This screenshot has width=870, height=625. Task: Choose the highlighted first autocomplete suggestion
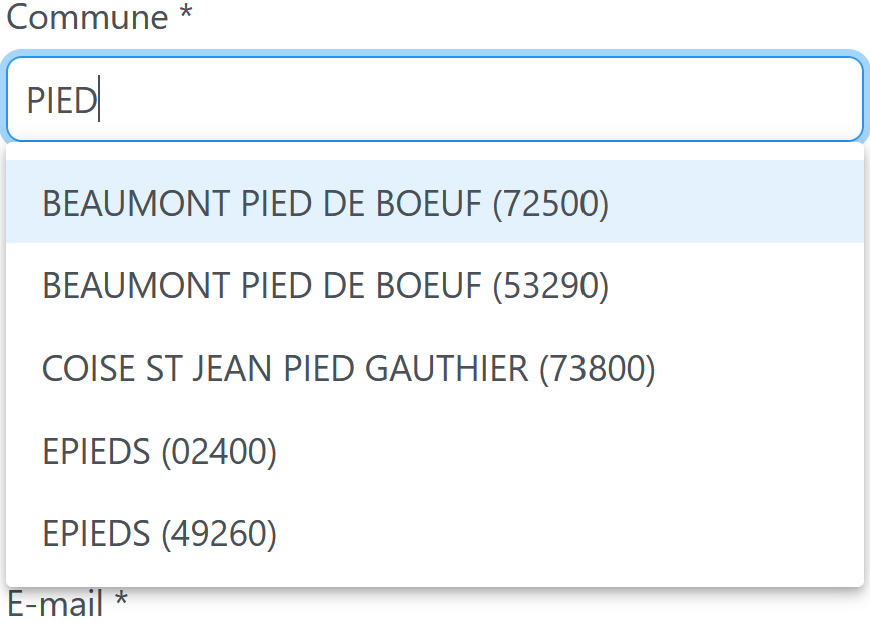click(x=435, y=202)
